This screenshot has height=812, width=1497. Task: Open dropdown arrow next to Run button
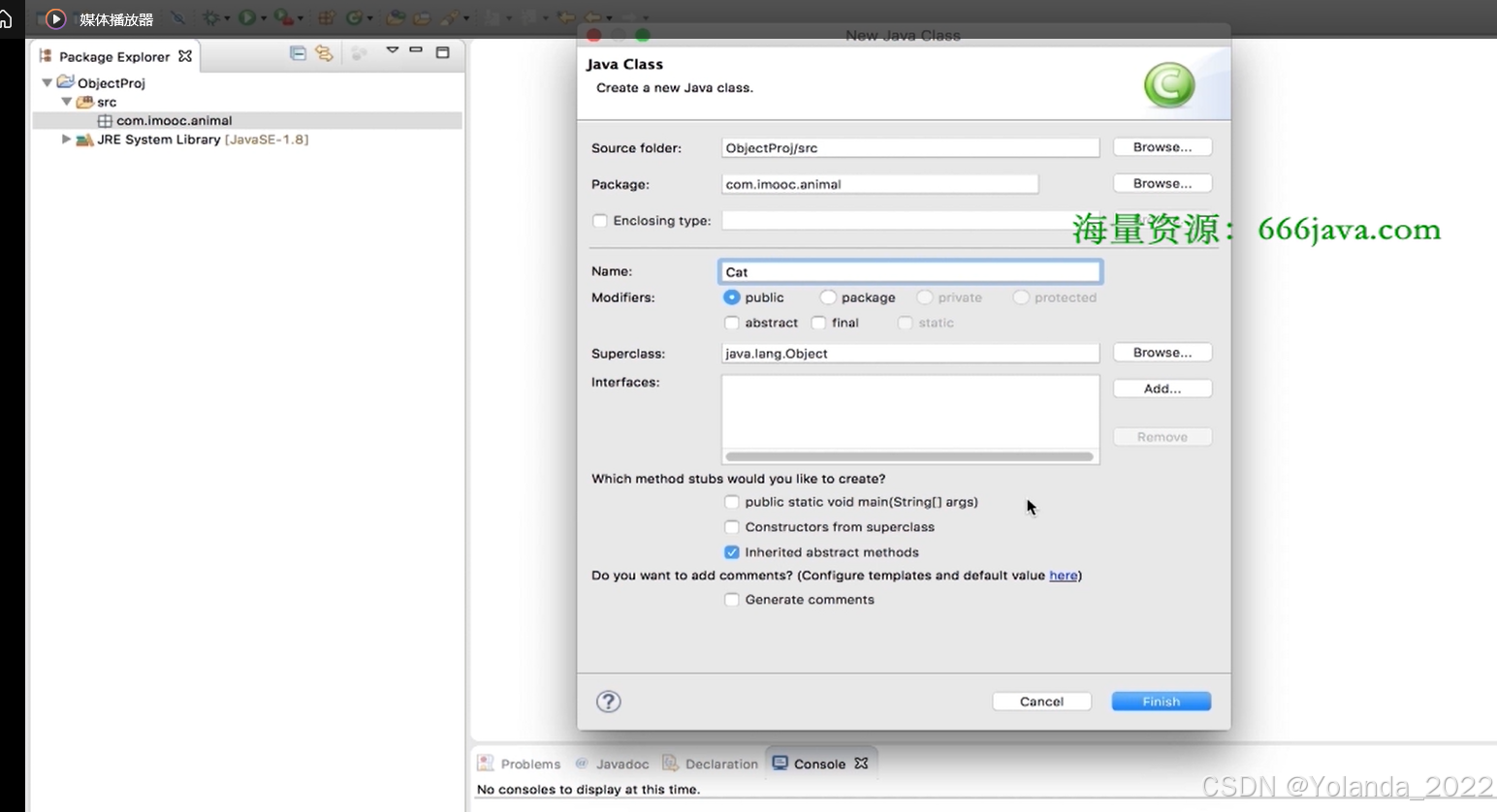click(x=264, y=18)
